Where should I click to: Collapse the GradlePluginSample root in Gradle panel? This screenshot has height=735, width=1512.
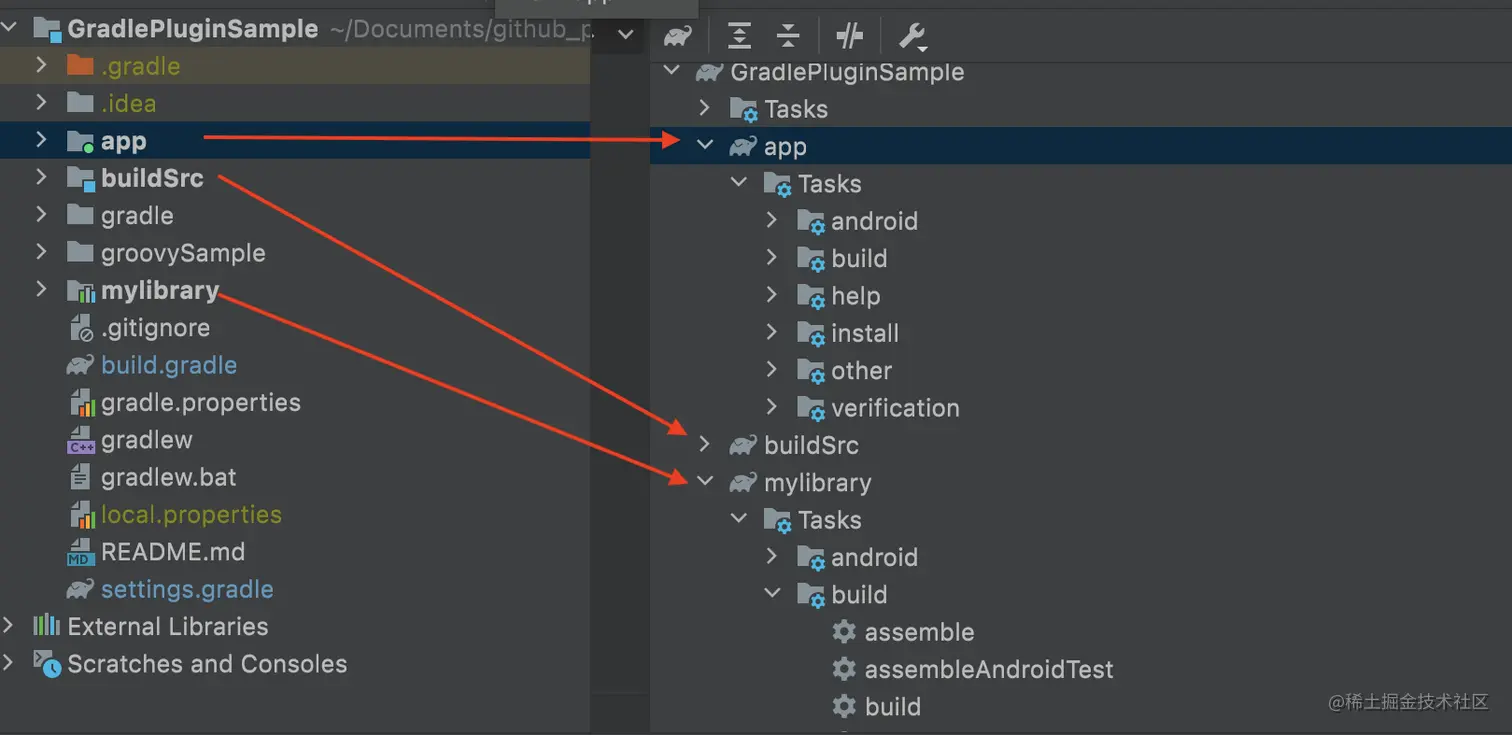(670, 71)
